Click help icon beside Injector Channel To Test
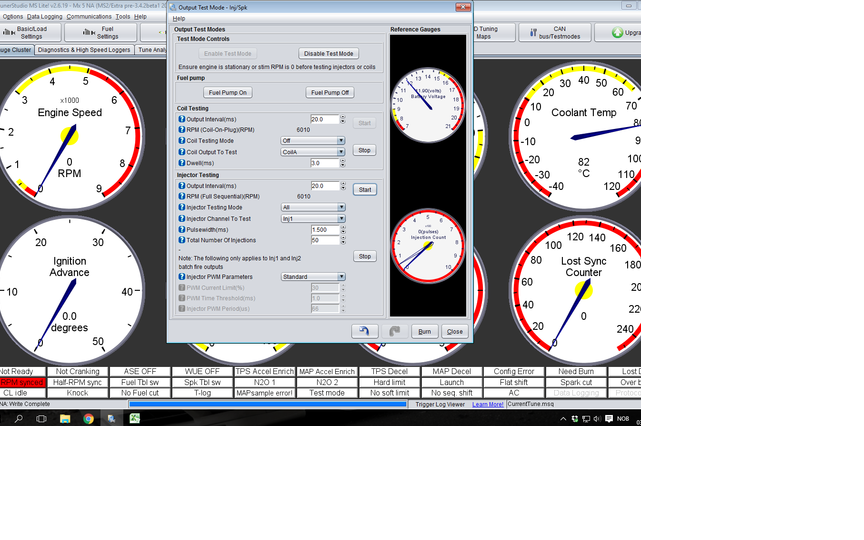The image size is (864, 540). (x=181, y=218)
